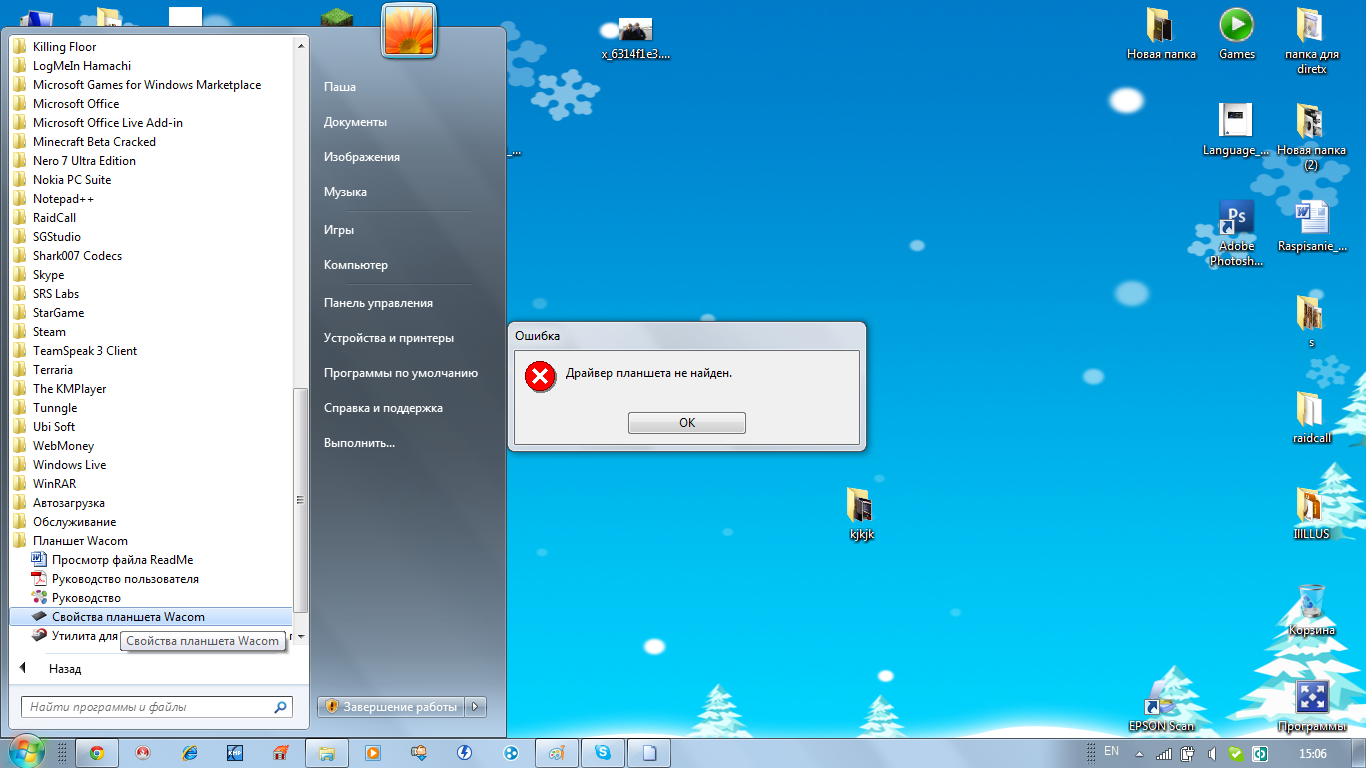Open Internet Explorer from the taskbar
This screenshot has width=1366, height=768.
tap(189, 753)
